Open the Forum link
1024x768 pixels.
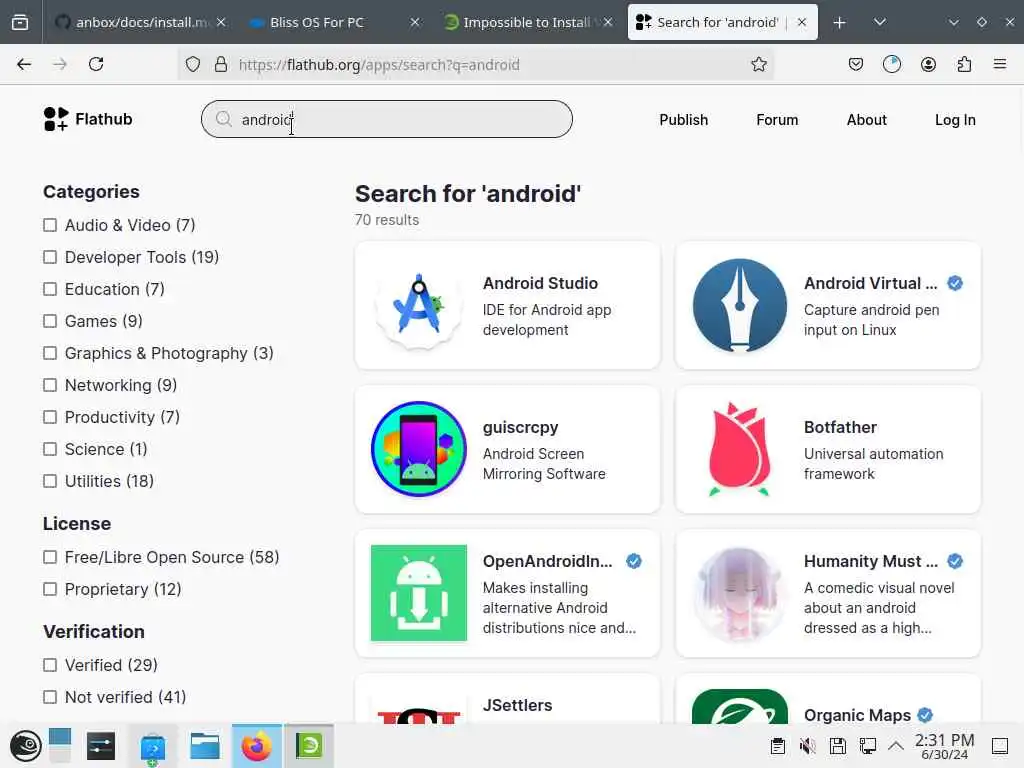[x=777, y=120]
